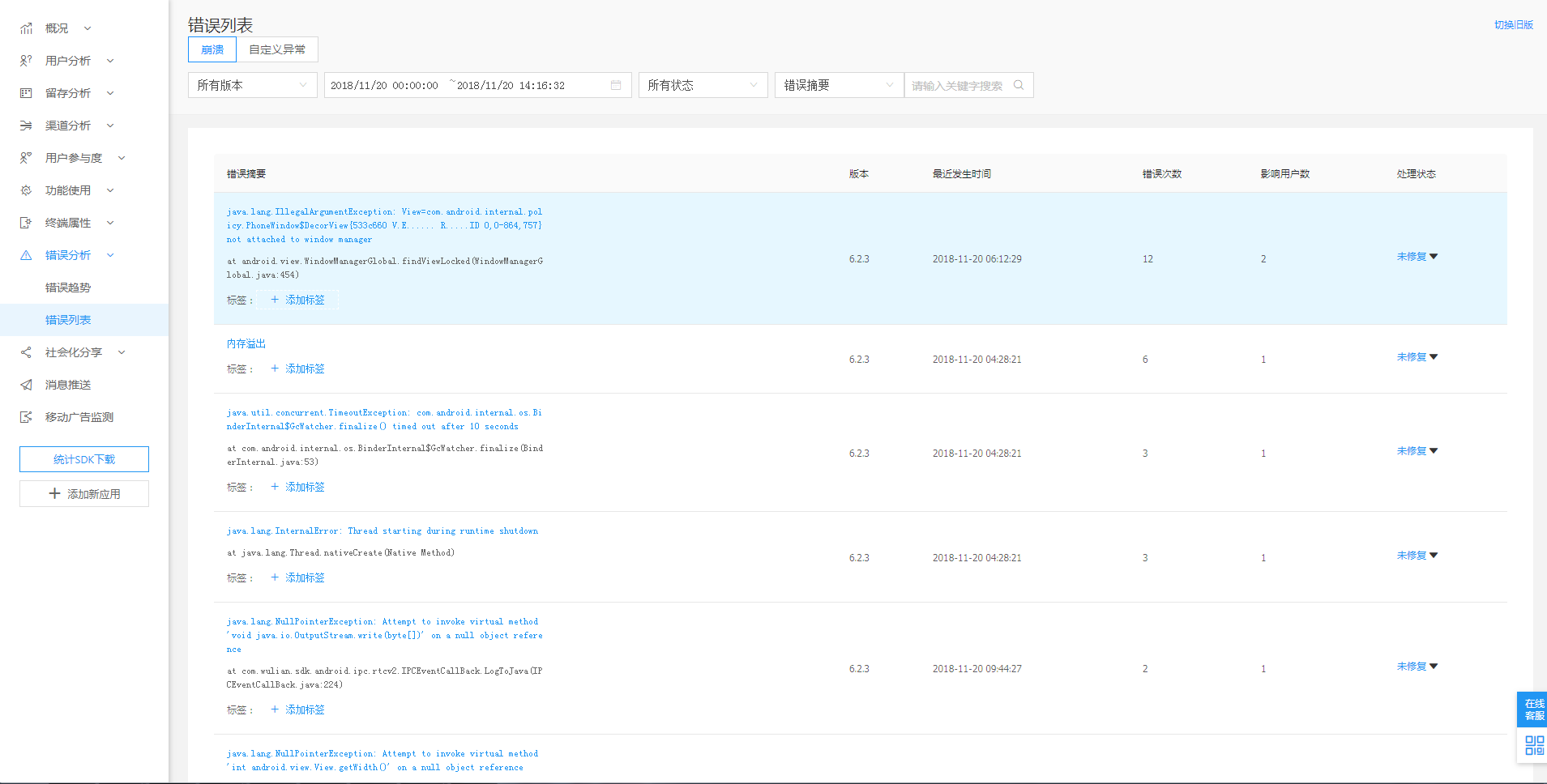
Task: Click the search magnifier icon
Action: click(x=1019, y=85)
